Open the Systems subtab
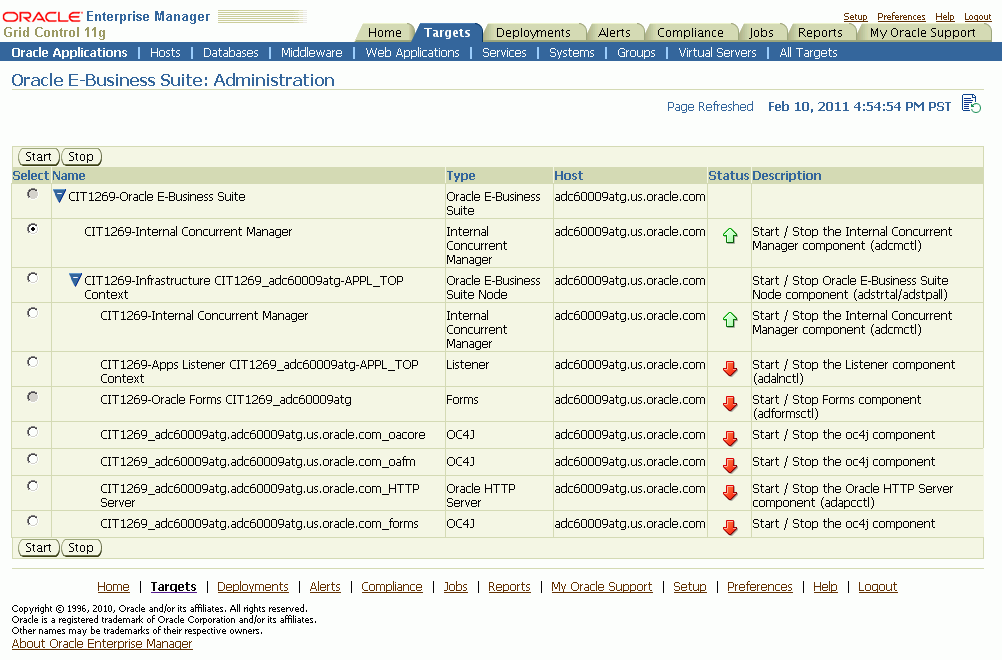 [x=572, y=52]
